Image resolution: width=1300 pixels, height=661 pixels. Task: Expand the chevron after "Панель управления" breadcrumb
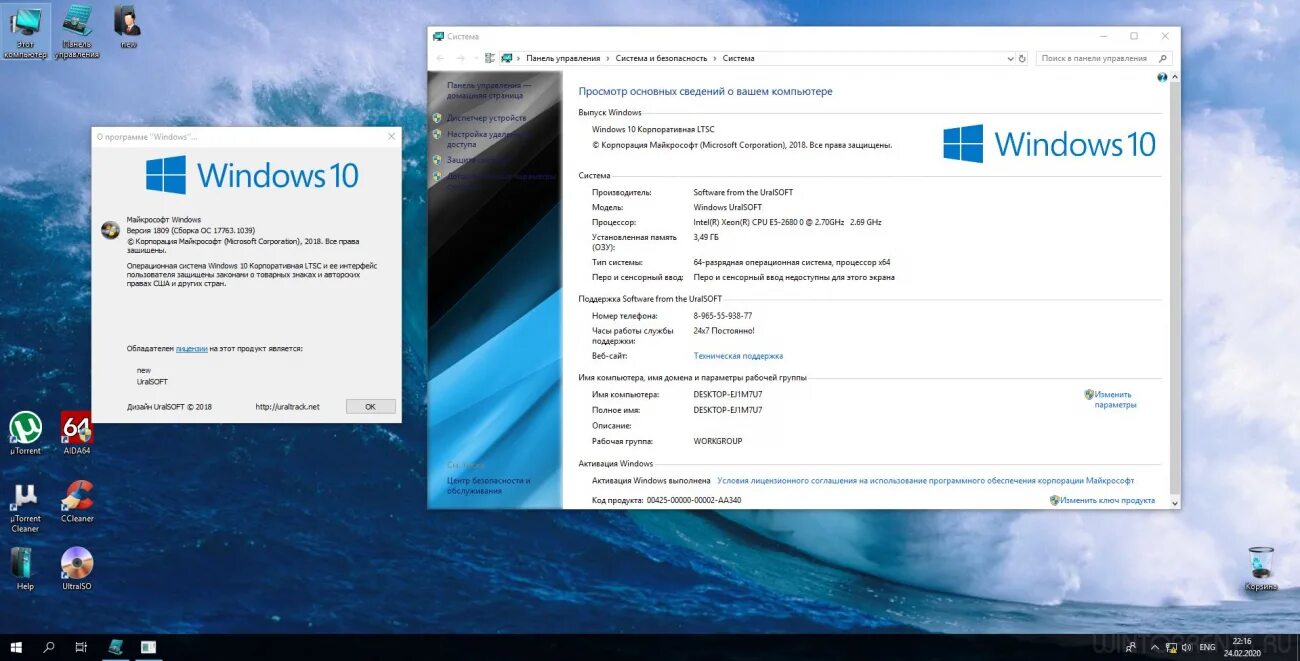click(x=608, y=58)
